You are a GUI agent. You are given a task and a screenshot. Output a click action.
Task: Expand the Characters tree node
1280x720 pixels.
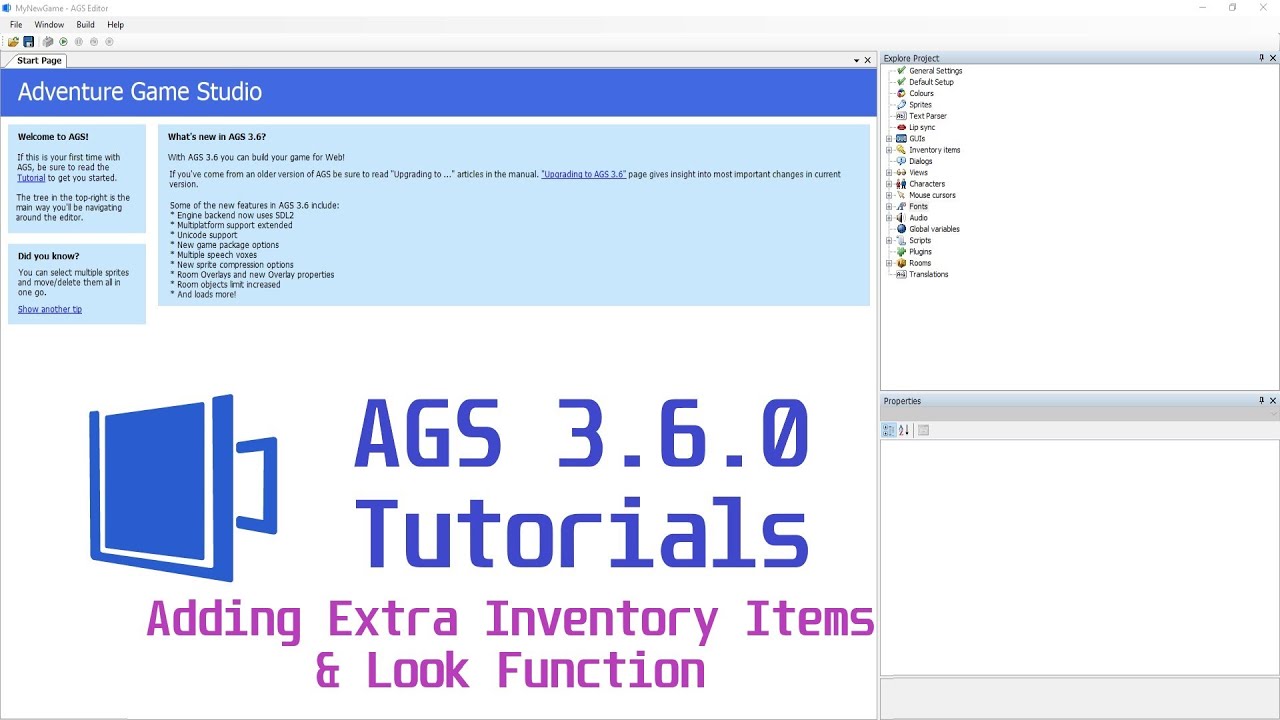point(889,184)
